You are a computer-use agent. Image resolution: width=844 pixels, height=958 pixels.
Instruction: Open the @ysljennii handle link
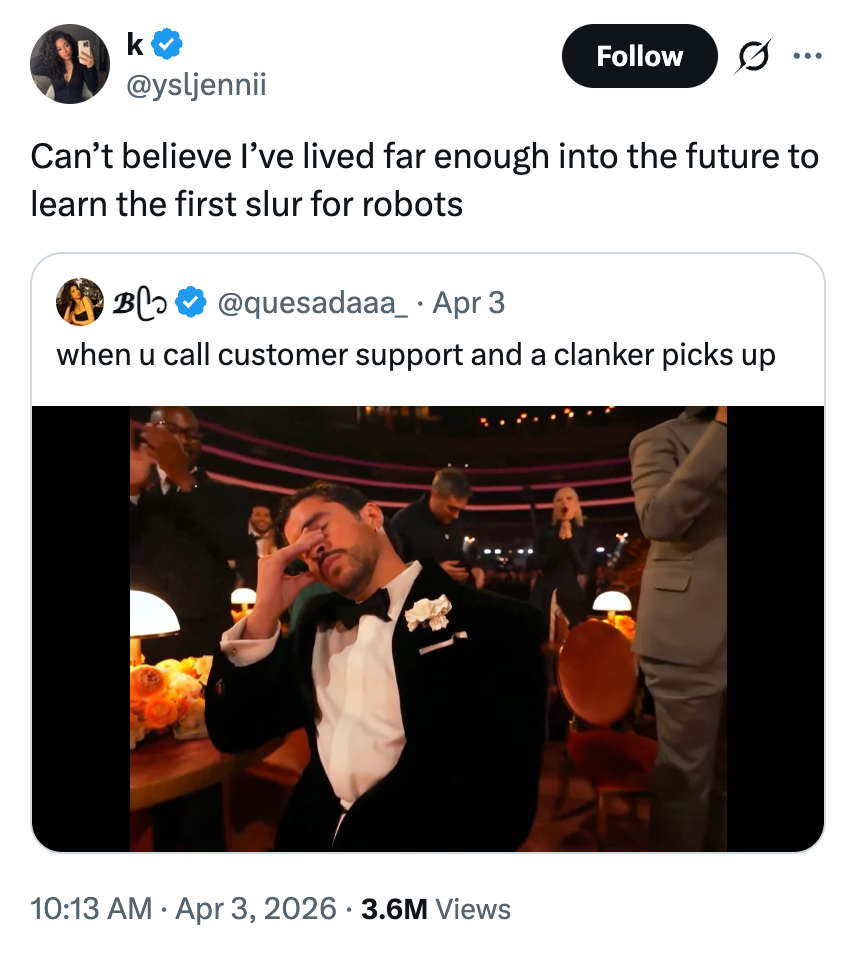point(196,86)
